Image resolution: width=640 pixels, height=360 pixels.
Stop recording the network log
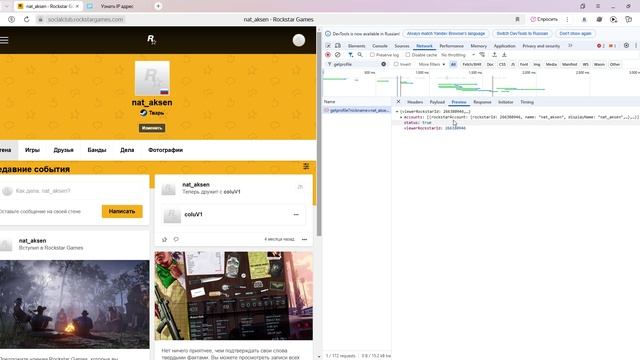(x=328, y=55)
